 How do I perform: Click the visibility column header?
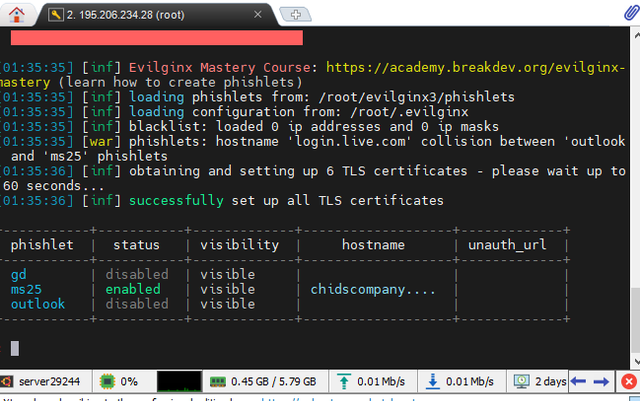240,245
